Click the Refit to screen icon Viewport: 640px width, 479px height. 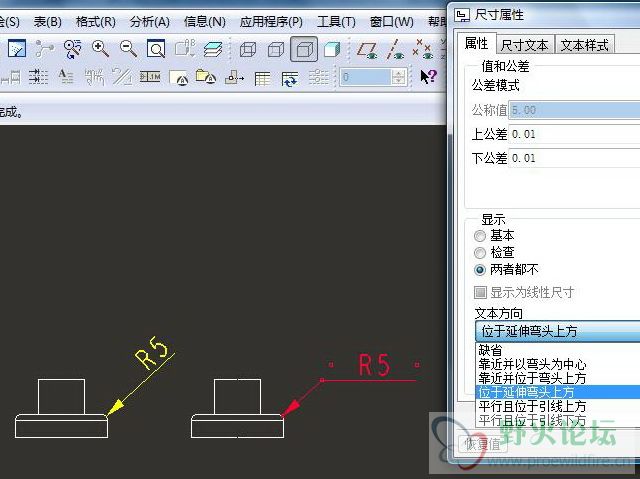pos(156,49)
